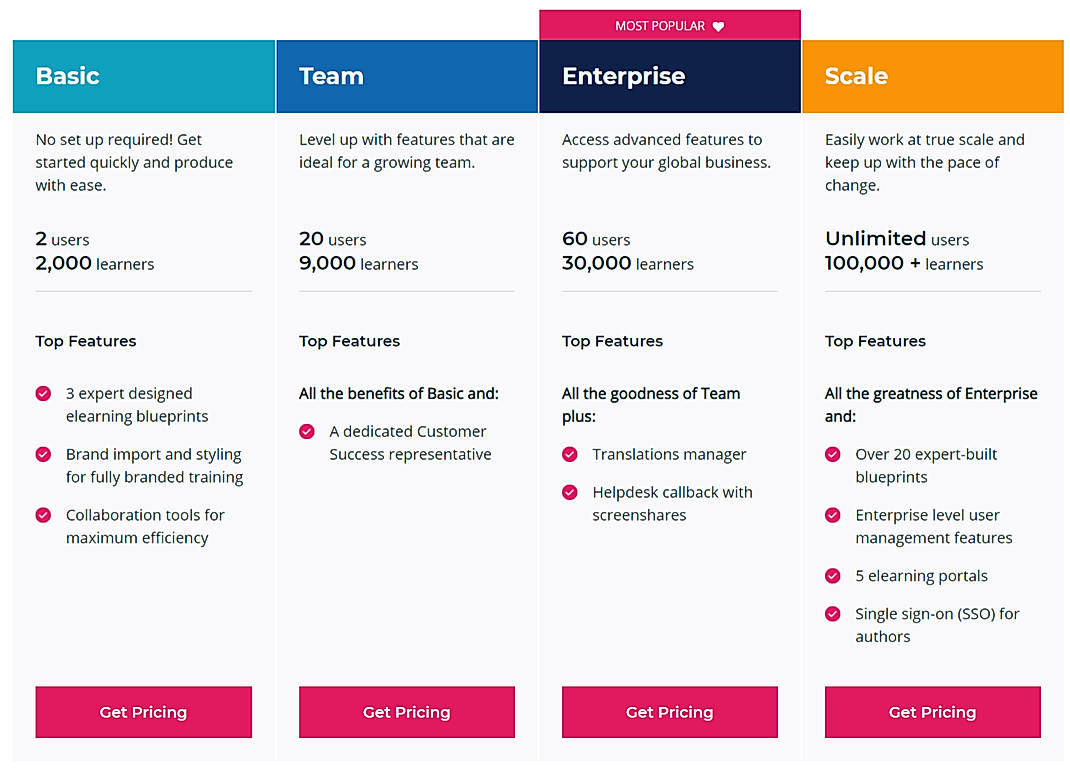This screenshot has width=1070, height=768.
Task: Click checkmark next to Brand import and styling
Action: coord(43,454)
